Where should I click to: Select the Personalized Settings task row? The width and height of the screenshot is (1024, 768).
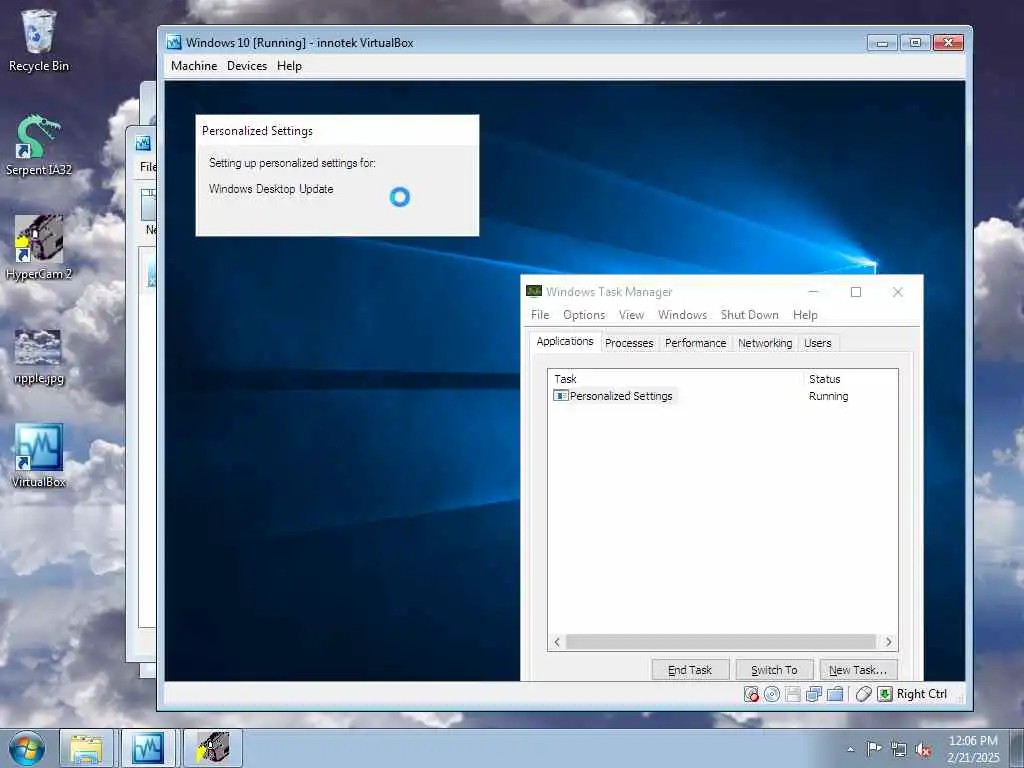(x=722, y=396)
